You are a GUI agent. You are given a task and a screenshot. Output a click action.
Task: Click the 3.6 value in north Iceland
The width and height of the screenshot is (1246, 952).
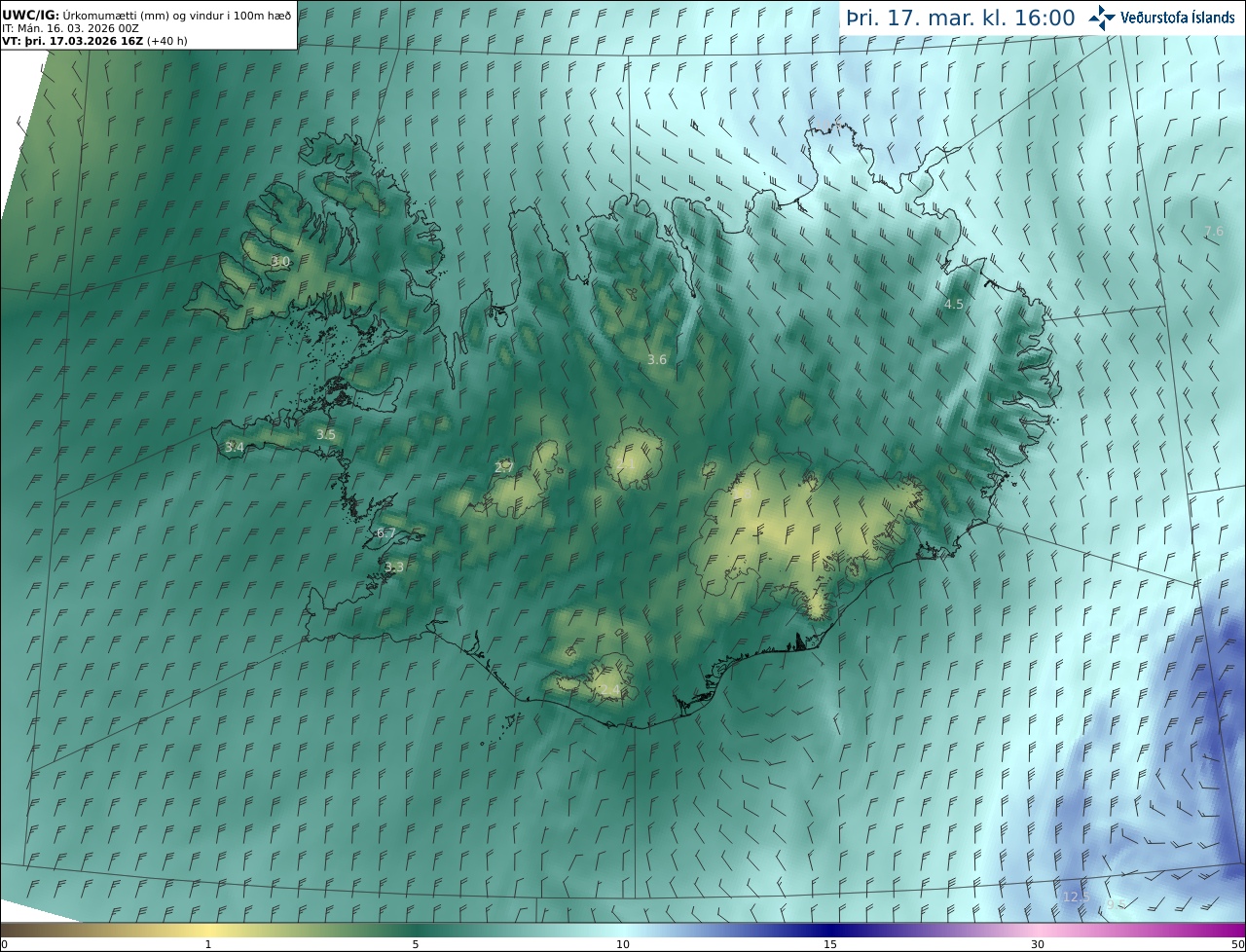(x=657, y=359)
